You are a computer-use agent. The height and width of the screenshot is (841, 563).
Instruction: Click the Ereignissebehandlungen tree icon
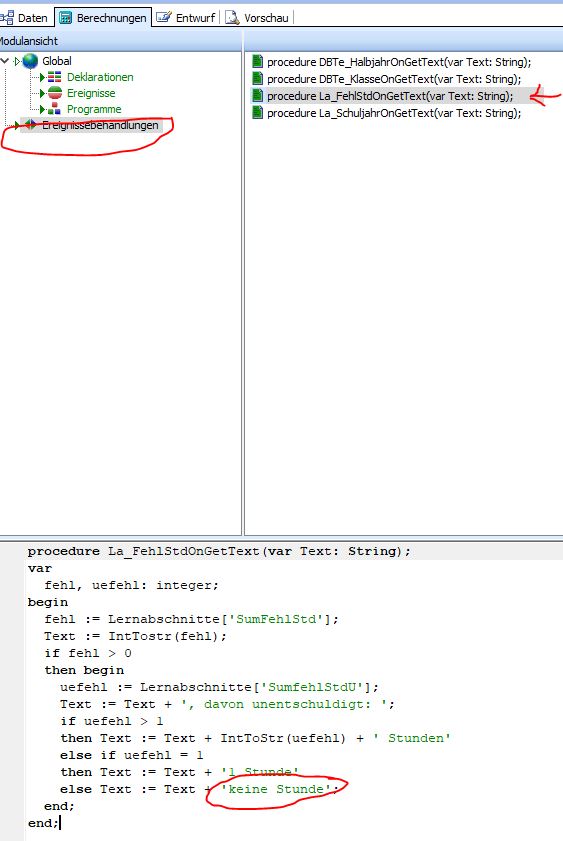[x=31, y=125]
